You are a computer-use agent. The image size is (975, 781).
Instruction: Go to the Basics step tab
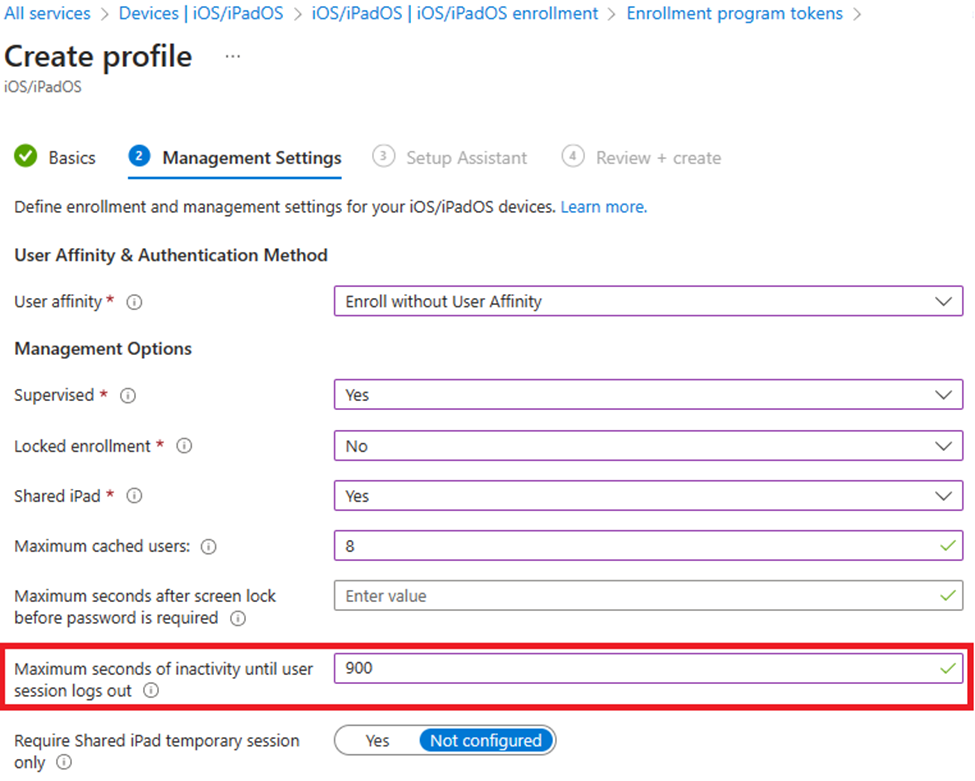[x=55, y=157]
